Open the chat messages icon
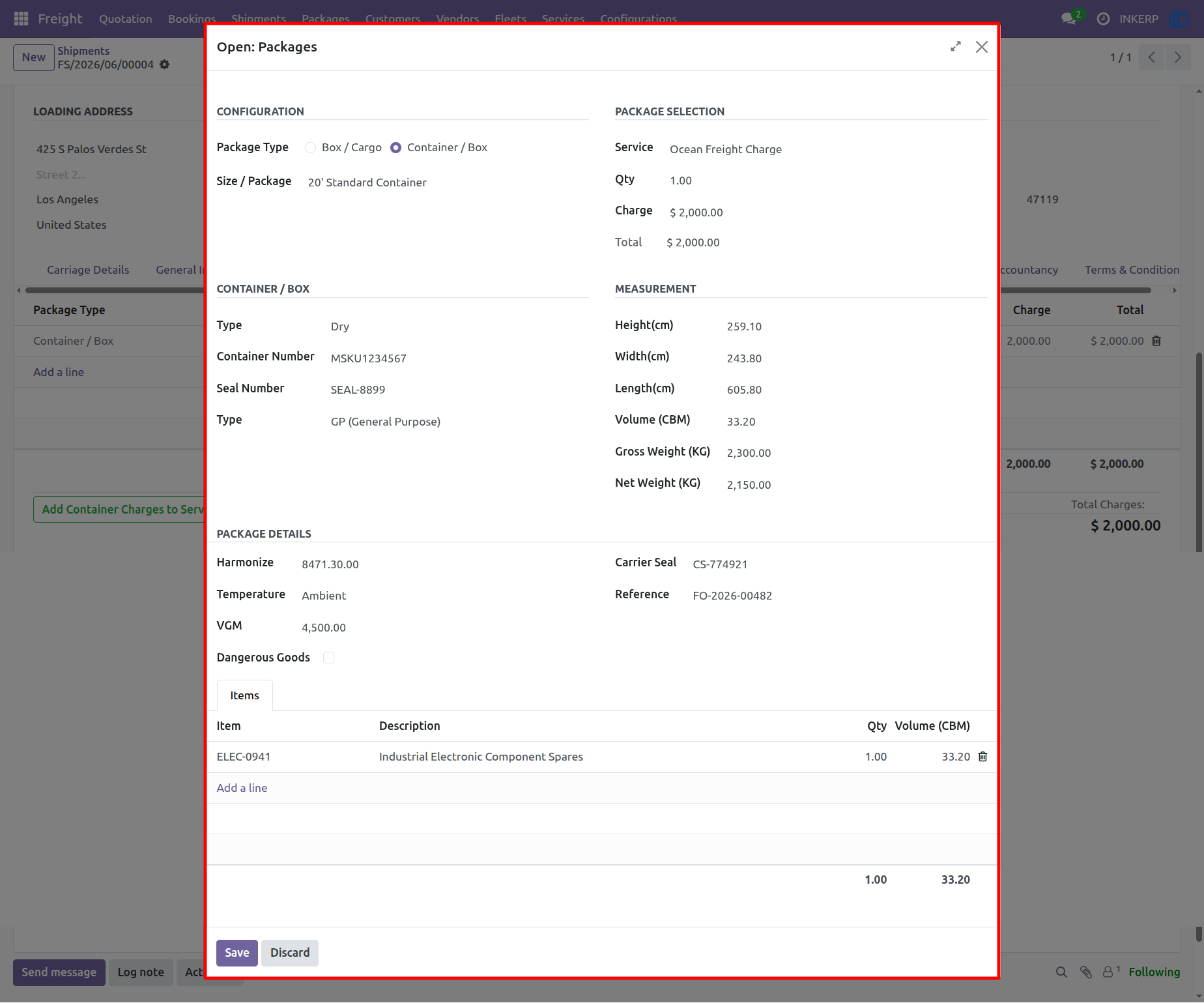This screenshot has width=1204, height=1003. click(x=1068, y=19)
